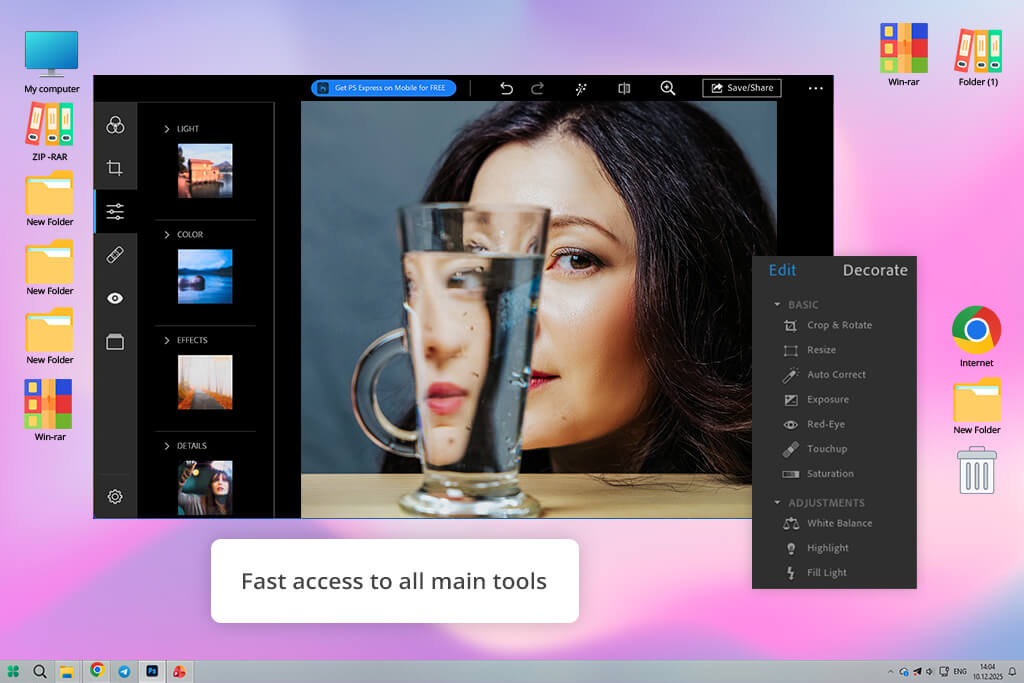
Task: Choose Saturation in Edit panel
Action: pos(818,474)
